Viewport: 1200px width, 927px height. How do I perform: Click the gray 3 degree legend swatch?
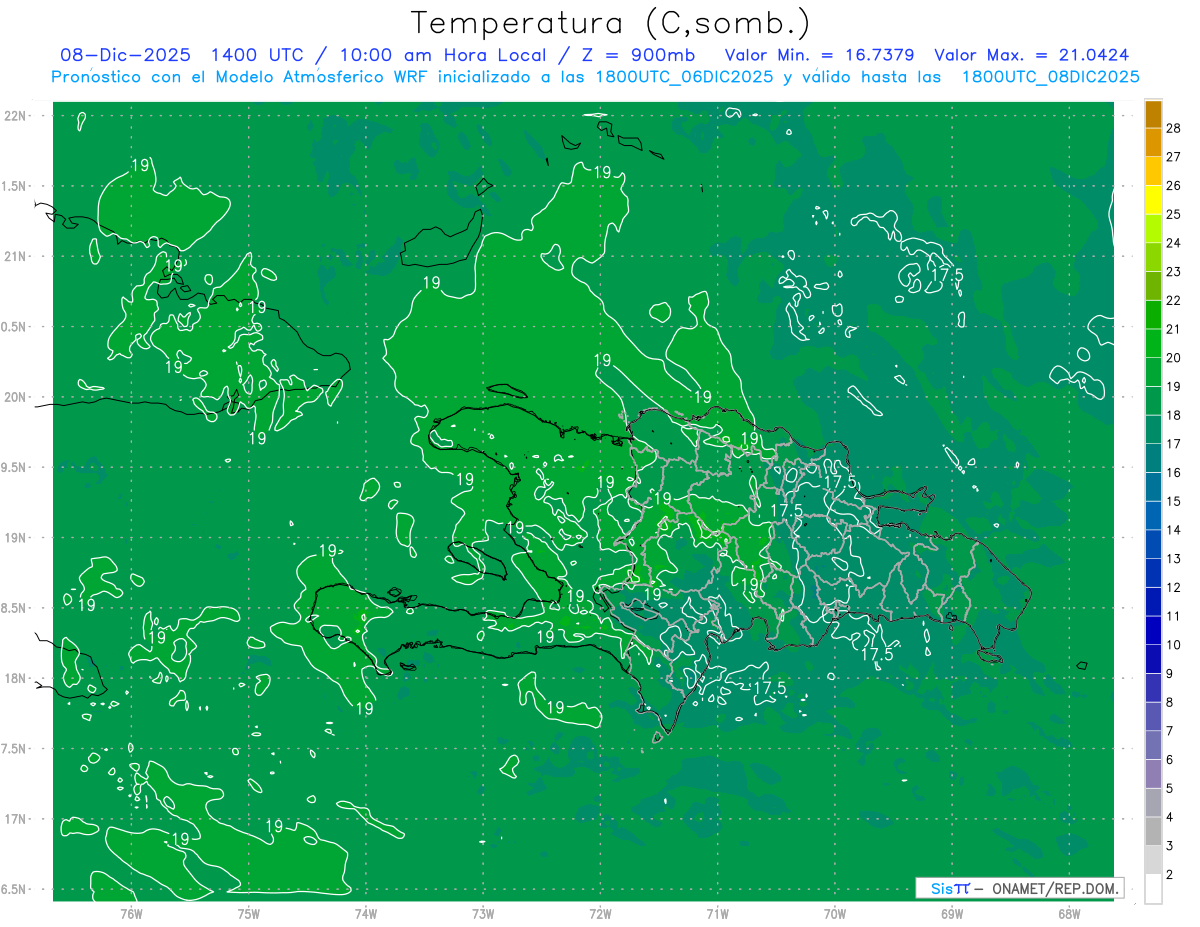[x=1153, y=832]
